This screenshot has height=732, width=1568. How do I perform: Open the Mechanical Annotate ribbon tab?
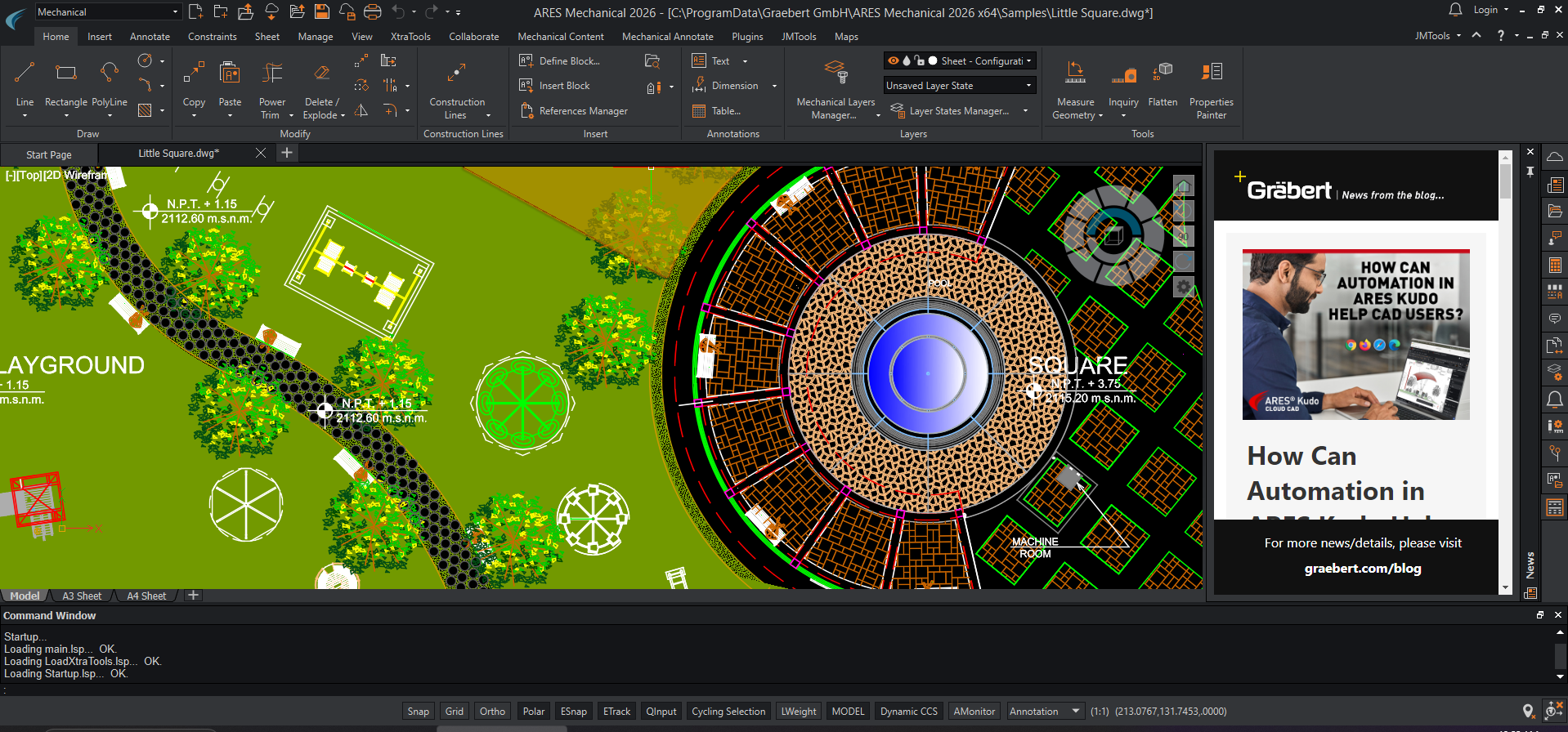point(667,37)
